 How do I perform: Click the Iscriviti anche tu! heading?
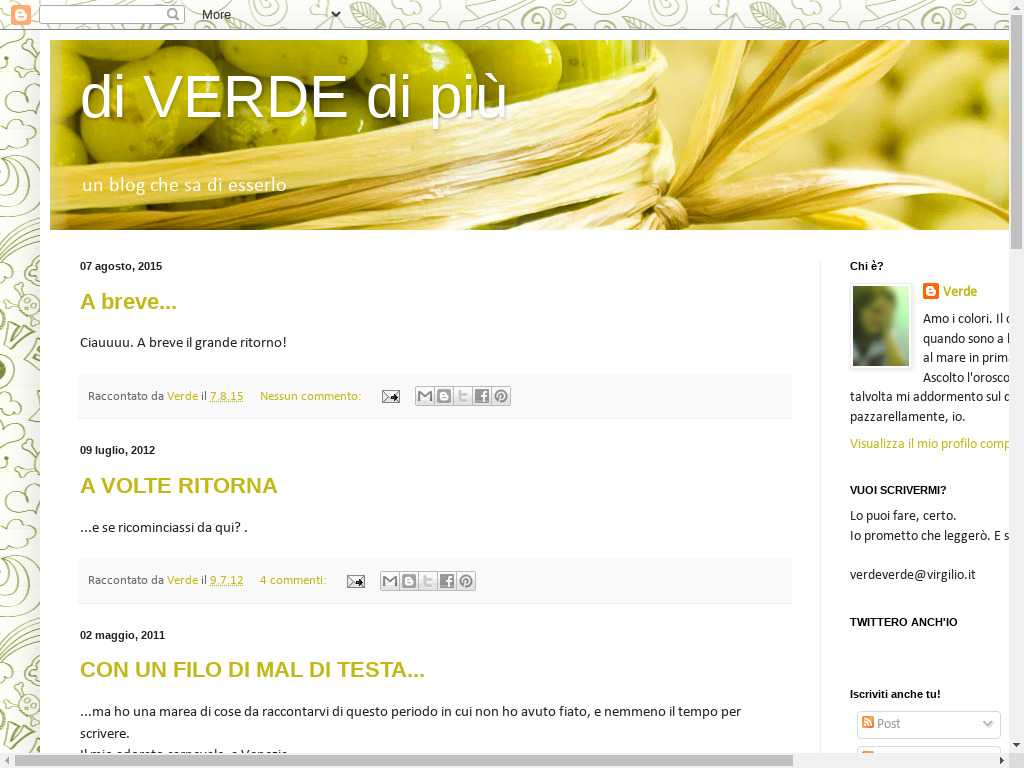point(895,694)
